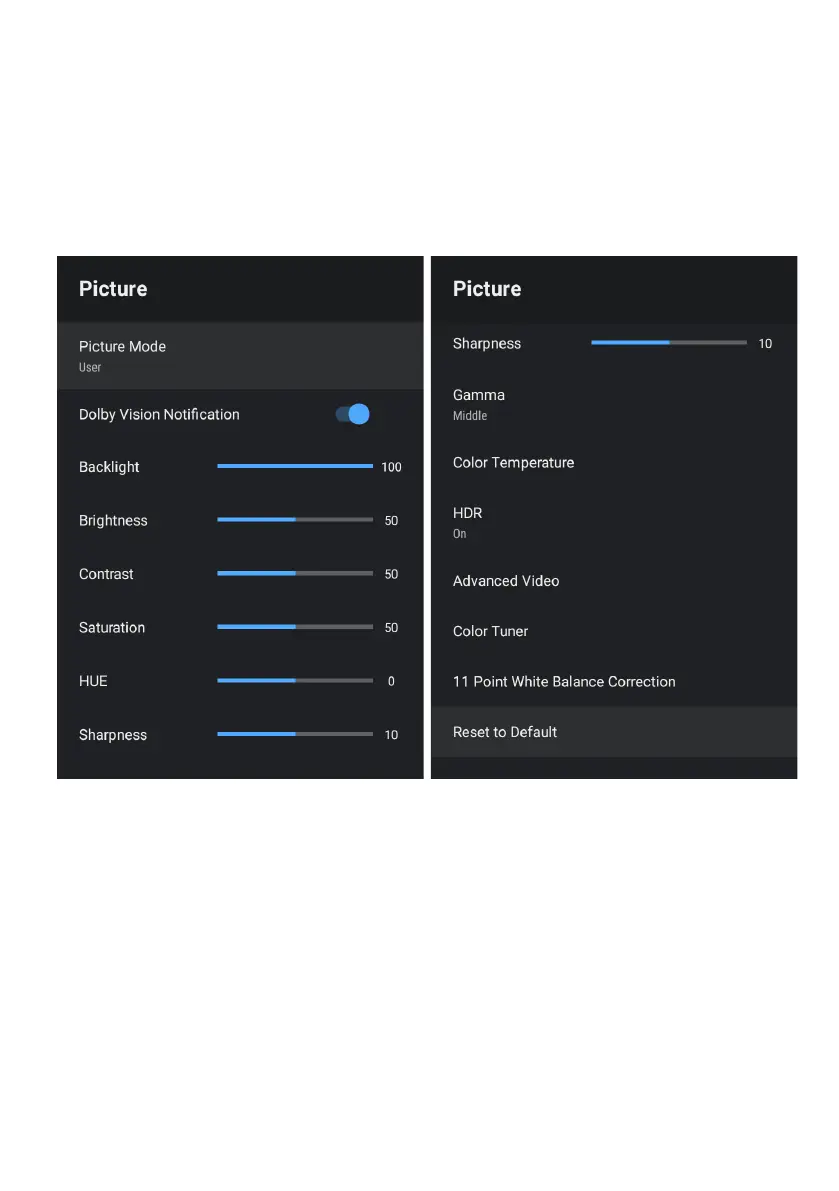839x1191 pixels.
Task: Click the Picture heading in left panel
Action: [113, 289]
